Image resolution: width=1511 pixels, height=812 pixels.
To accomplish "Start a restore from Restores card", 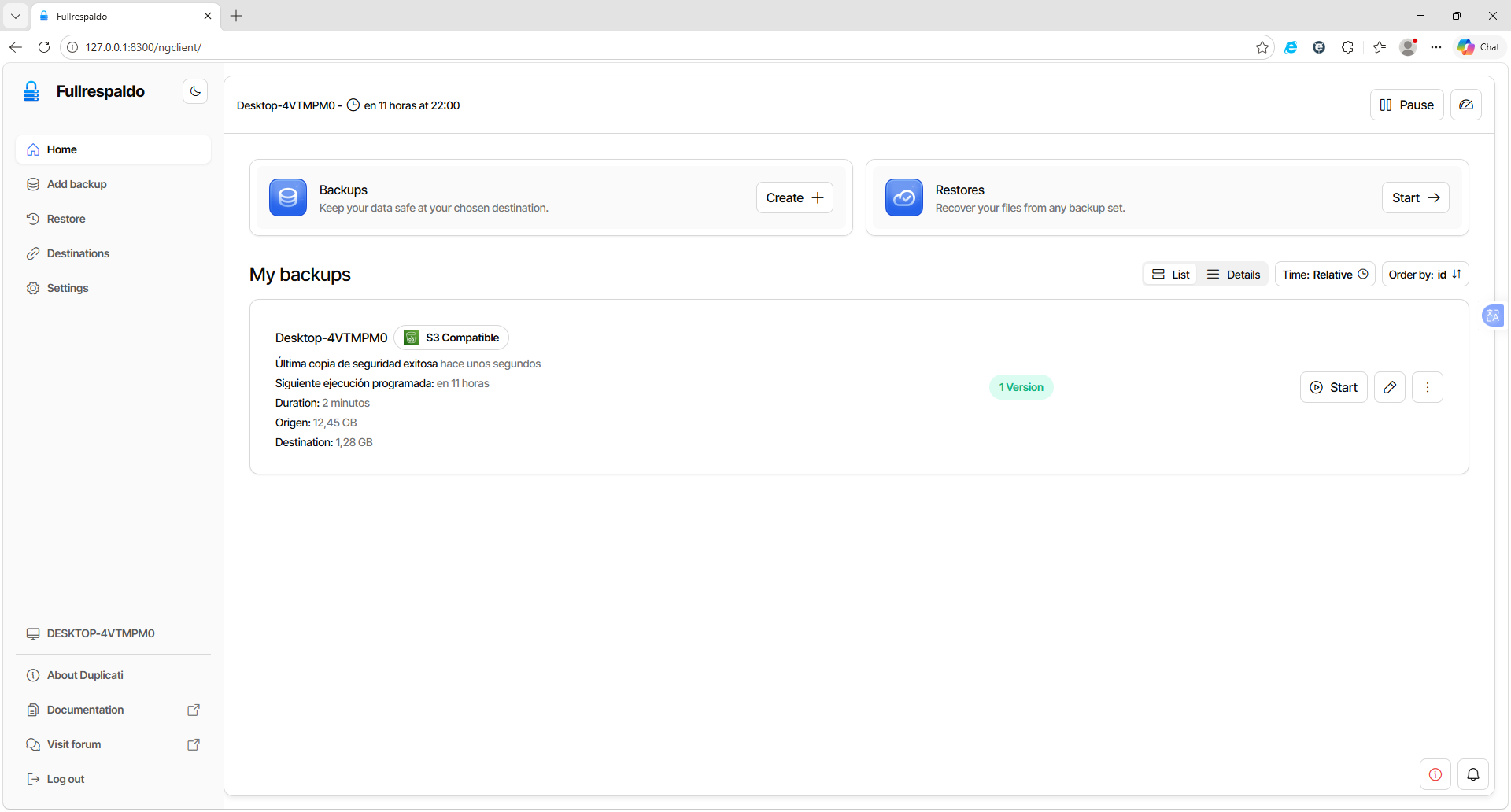I will pos(1416,197).
